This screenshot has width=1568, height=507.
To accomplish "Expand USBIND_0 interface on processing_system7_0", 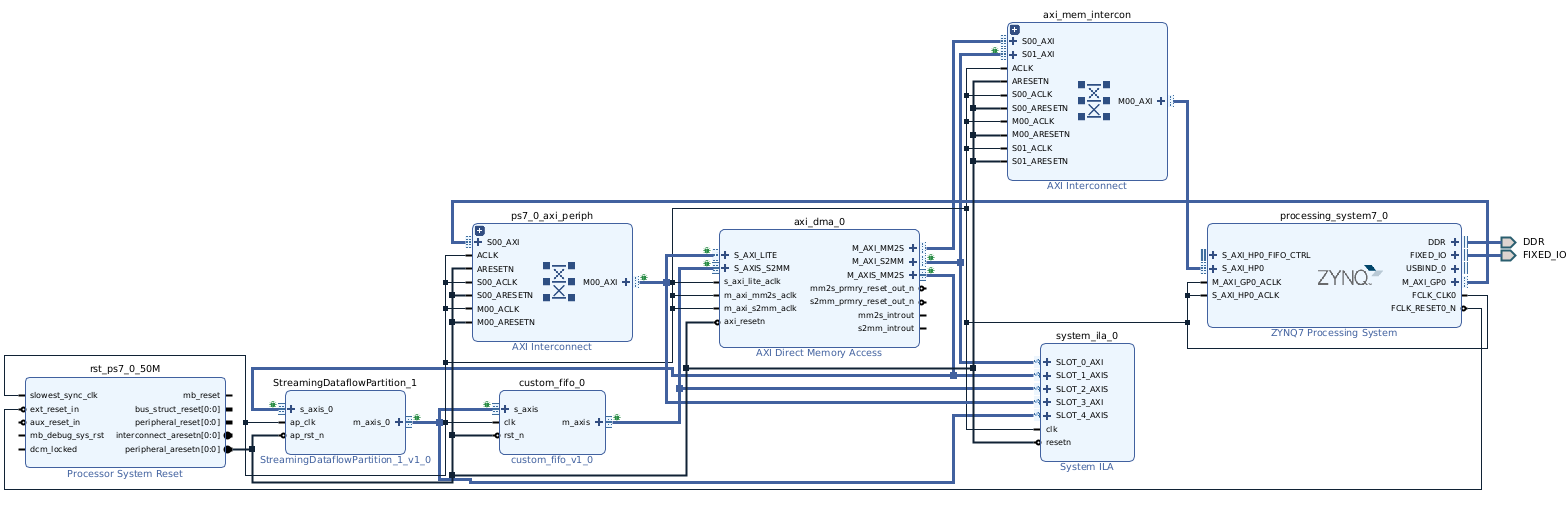I will 1455,268.
